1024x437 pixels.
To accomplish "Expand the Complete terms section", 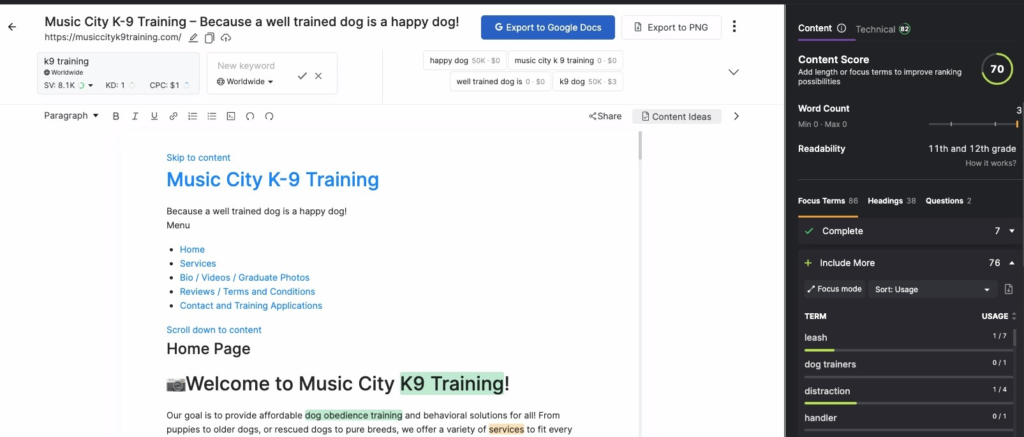I will [1010, 231].
